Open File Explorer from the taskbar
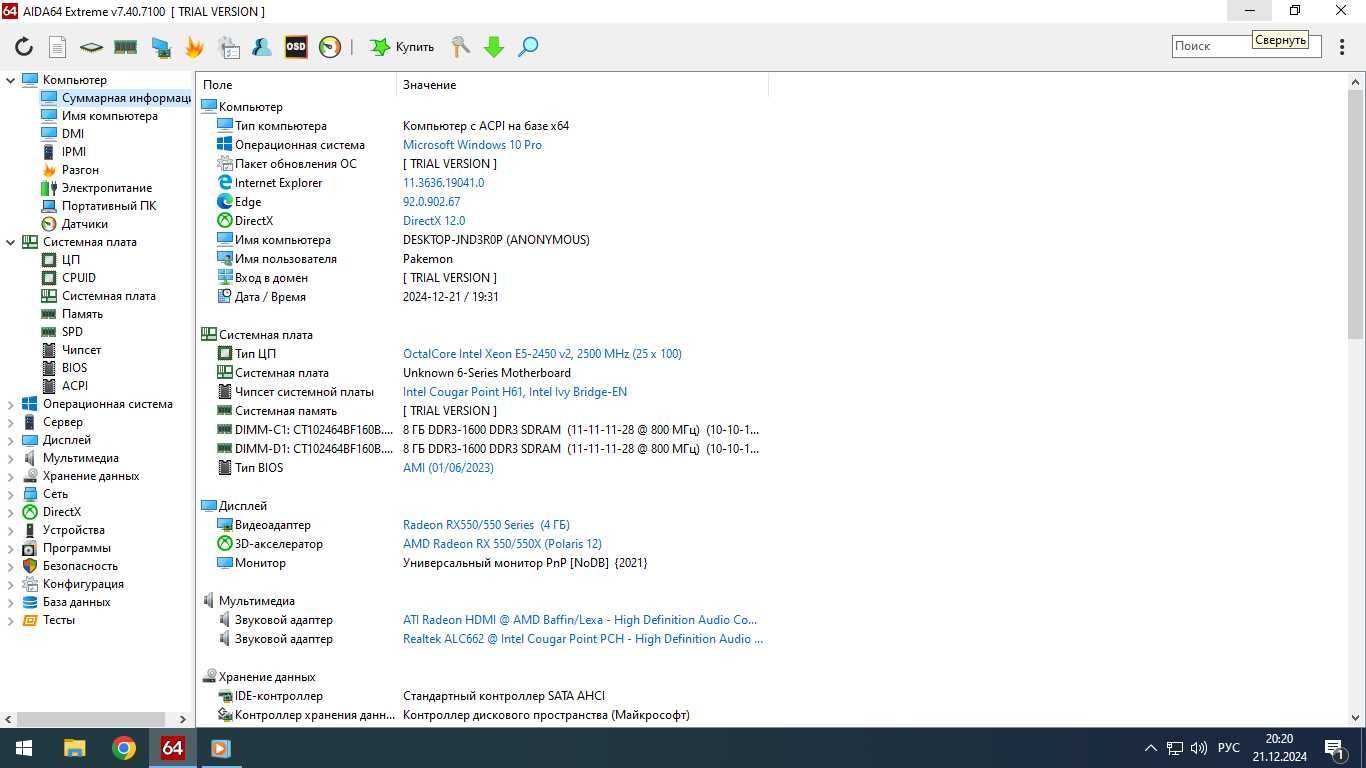The height and width of the screenshot is (768, 1366). click(75, 748)
